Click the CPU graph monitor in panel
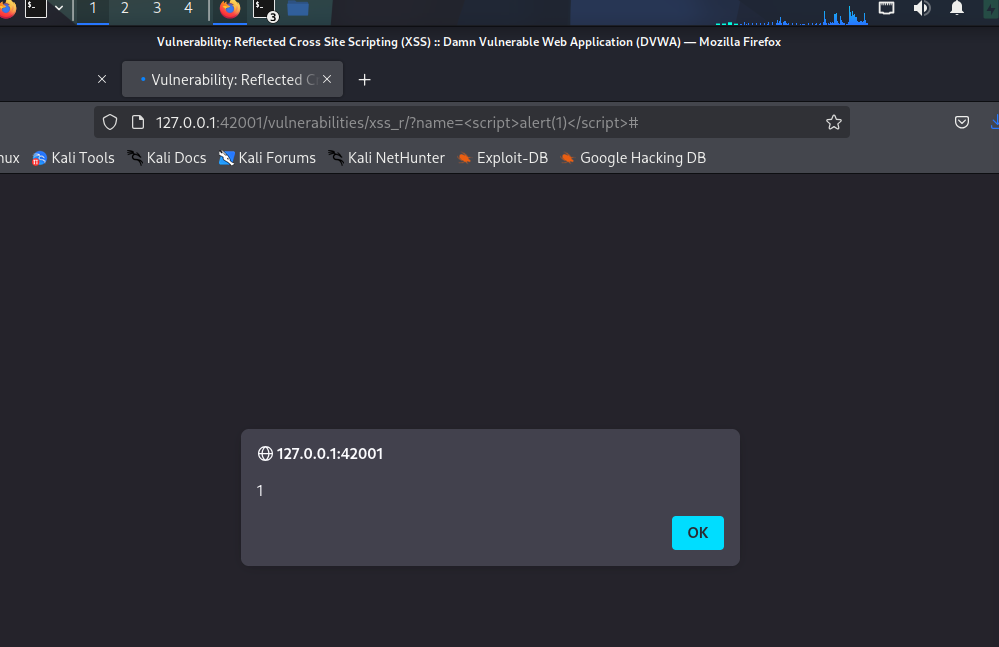 pyautogui.click(x=792, y=13)
